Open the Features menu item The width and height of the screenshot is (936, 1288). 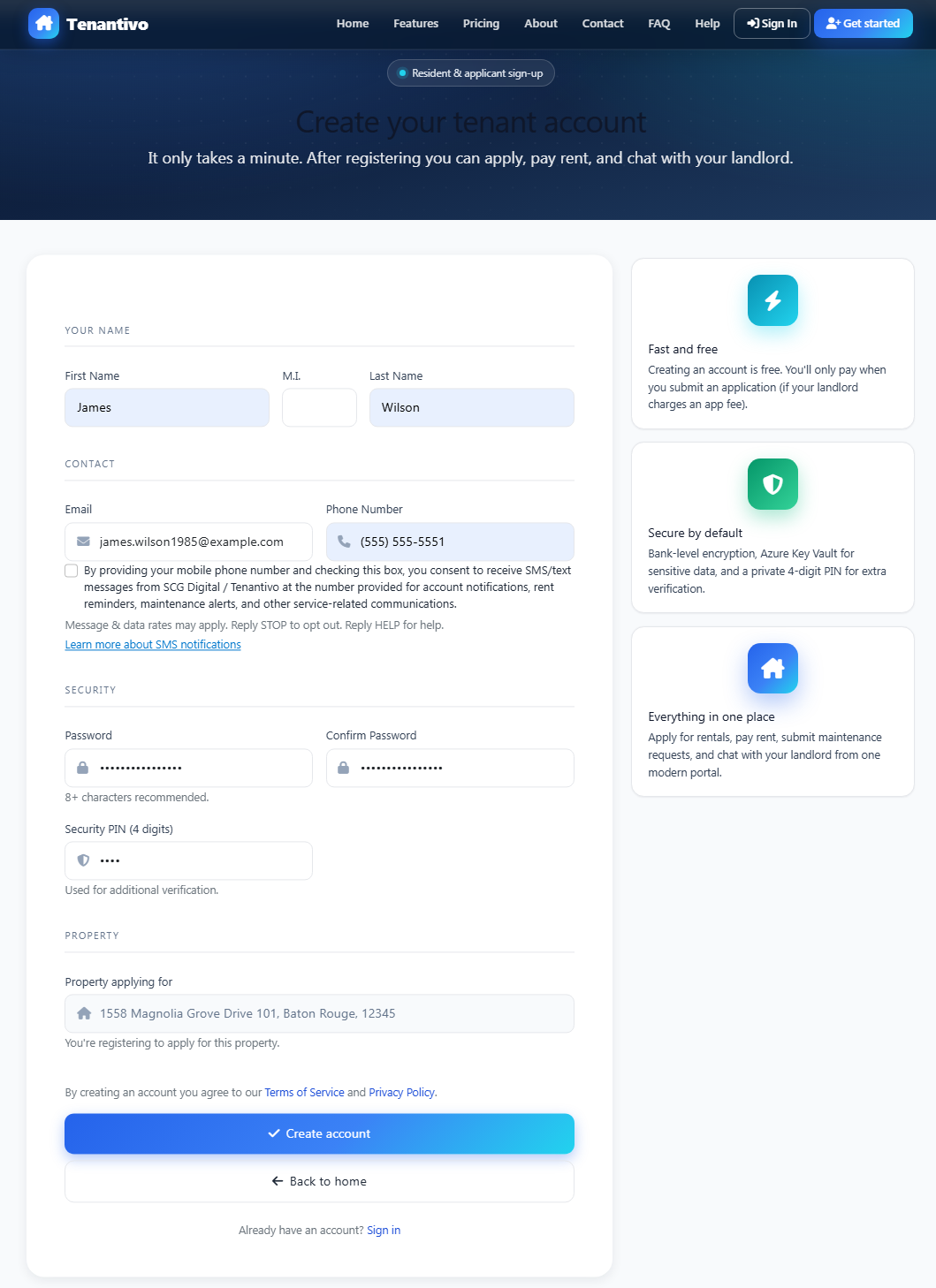416,24
